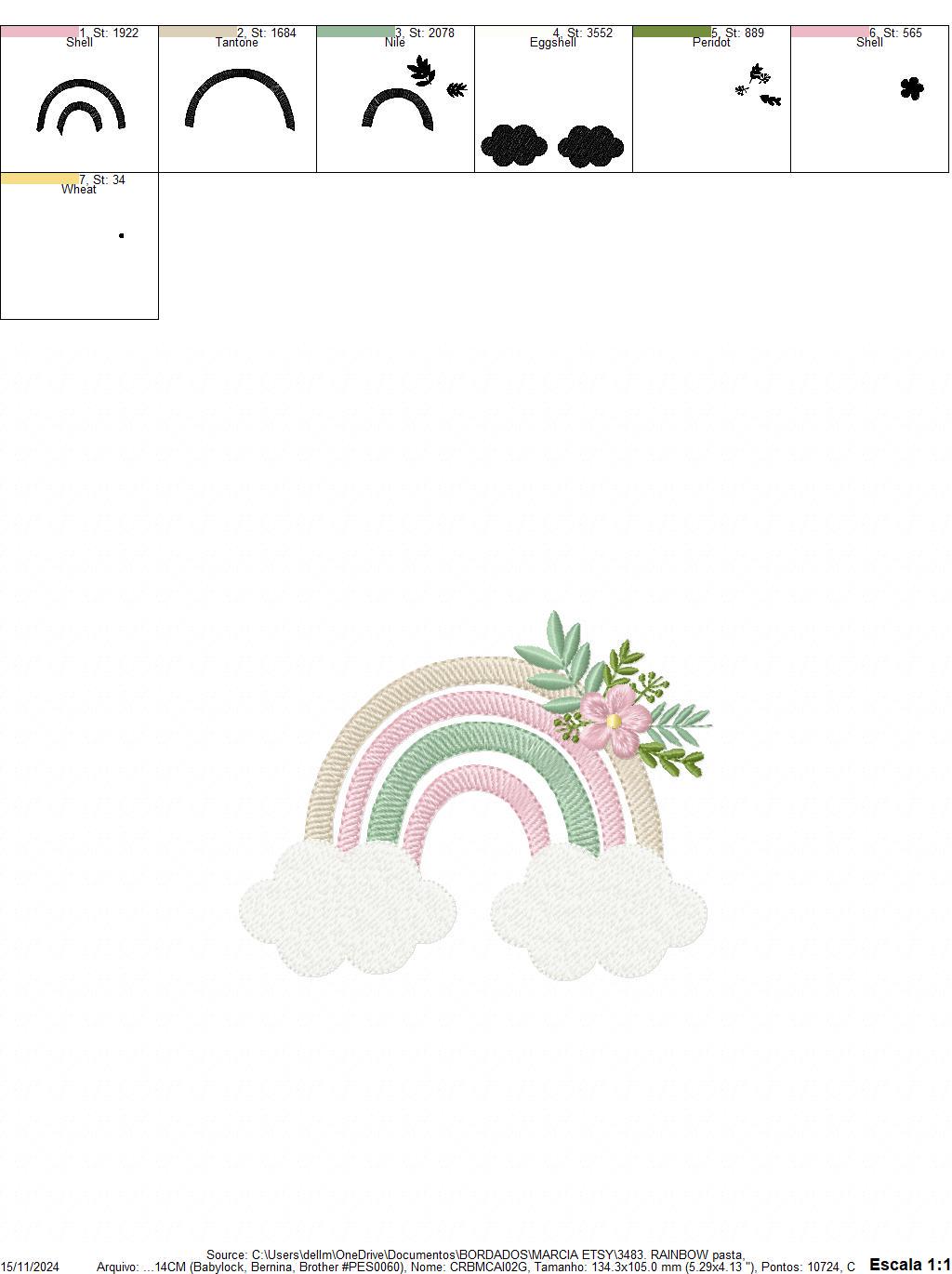Expand step 1 labeled St: 1922

(109, 31)
